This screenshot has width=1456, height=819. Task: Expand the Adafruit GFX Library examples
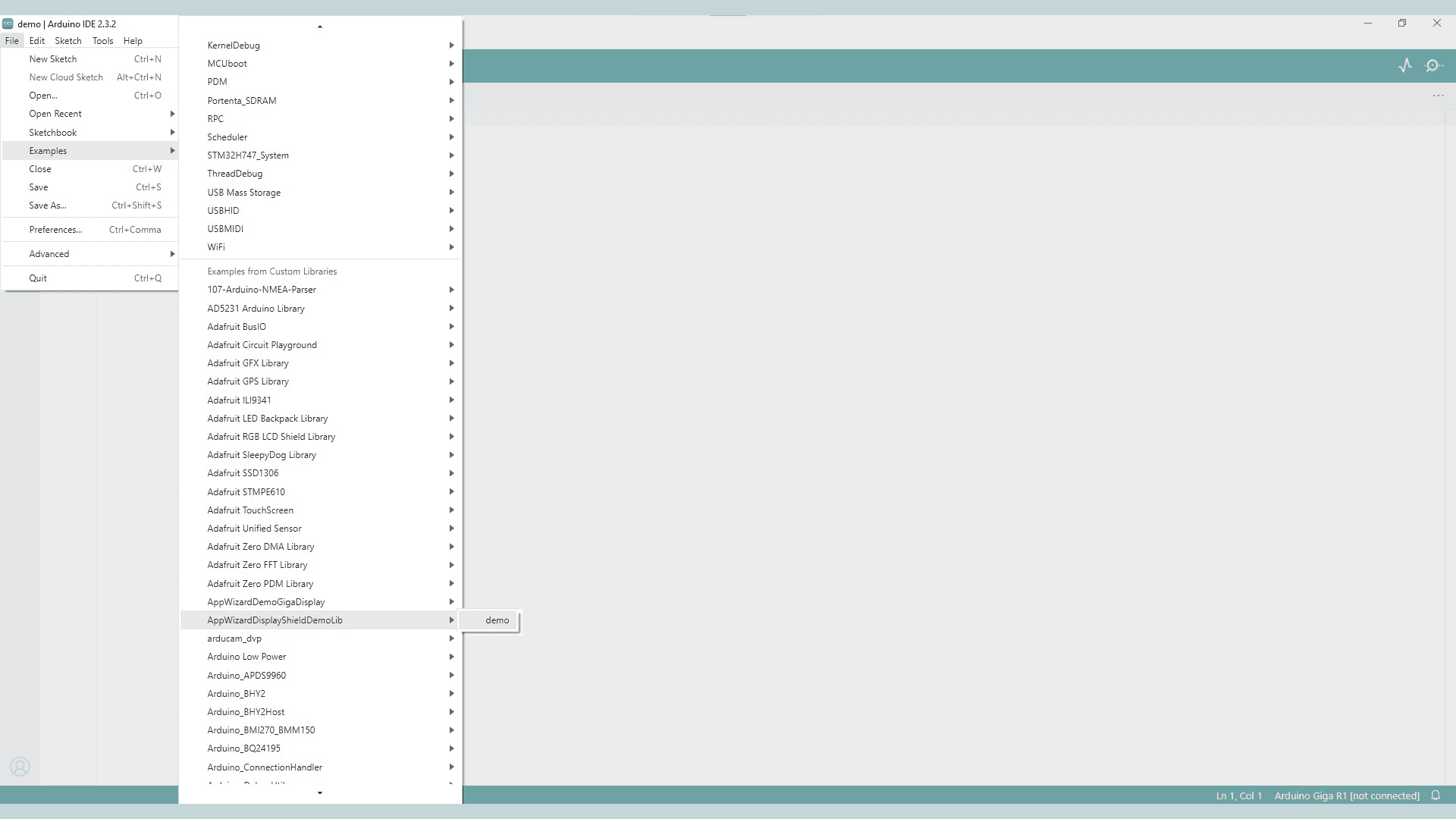[x=247, y=362]
